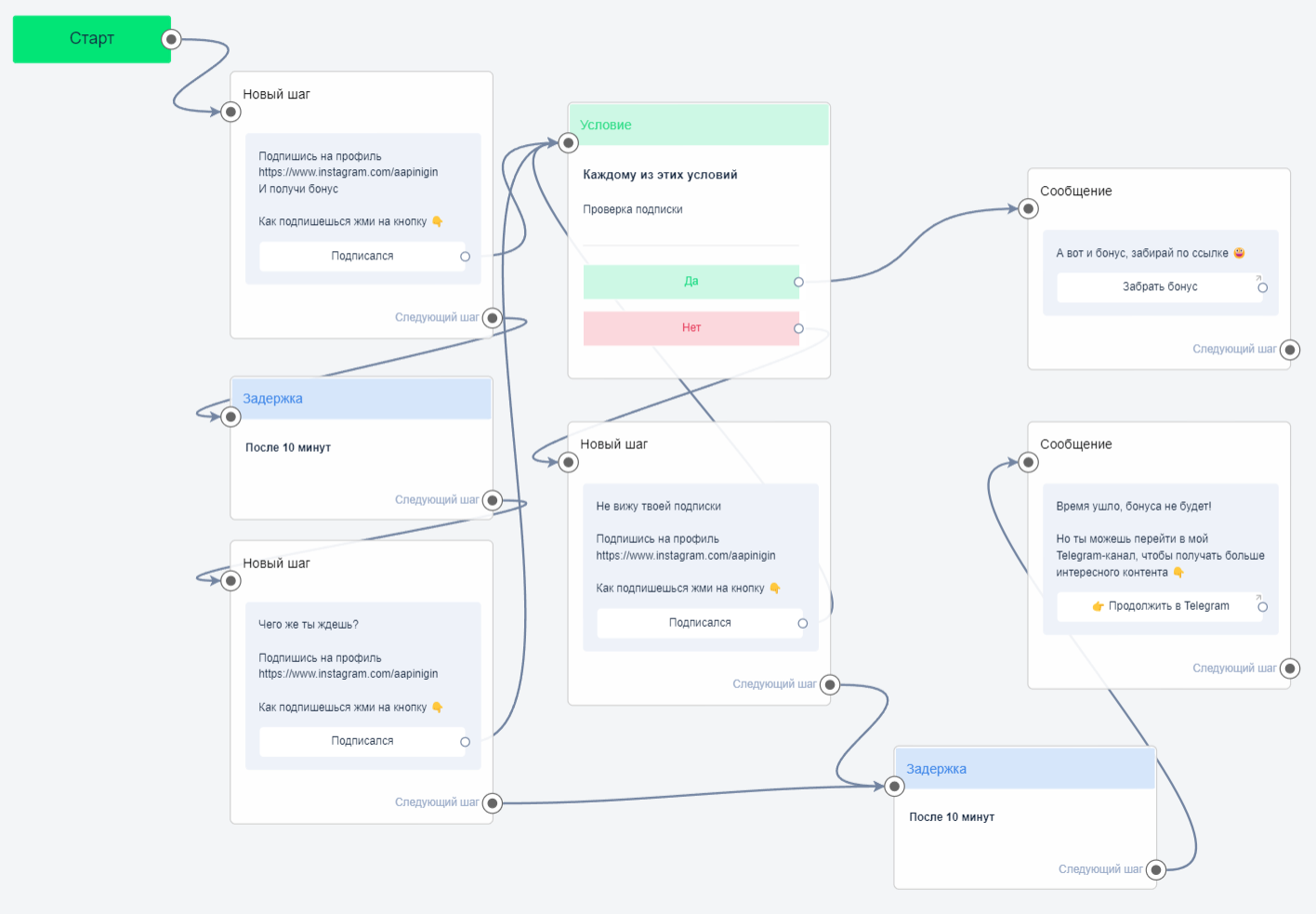Image resolution: width=1316 pixels, height=914 pixels.
Task: Select the Проверка подписки condition text
Action: tap(633, 210)
